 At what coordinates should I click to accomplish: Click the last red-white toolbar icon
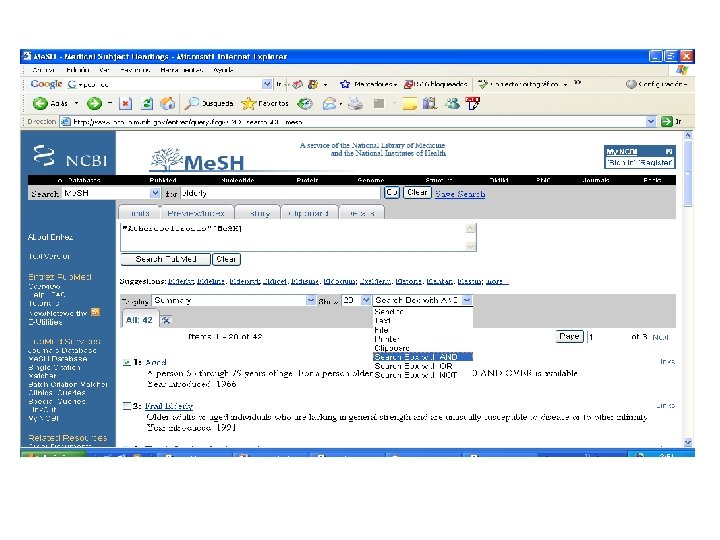tap(473, 104)
